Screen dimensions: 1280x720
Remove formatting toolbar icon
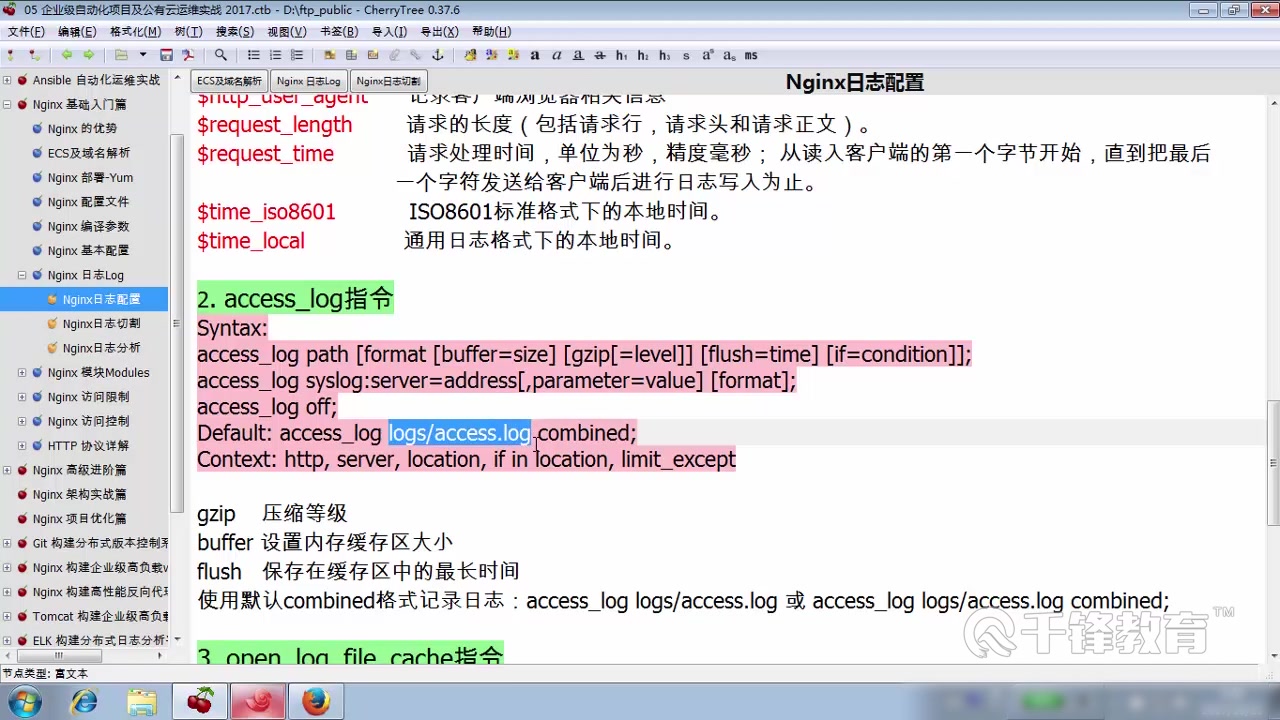point(470,55)
